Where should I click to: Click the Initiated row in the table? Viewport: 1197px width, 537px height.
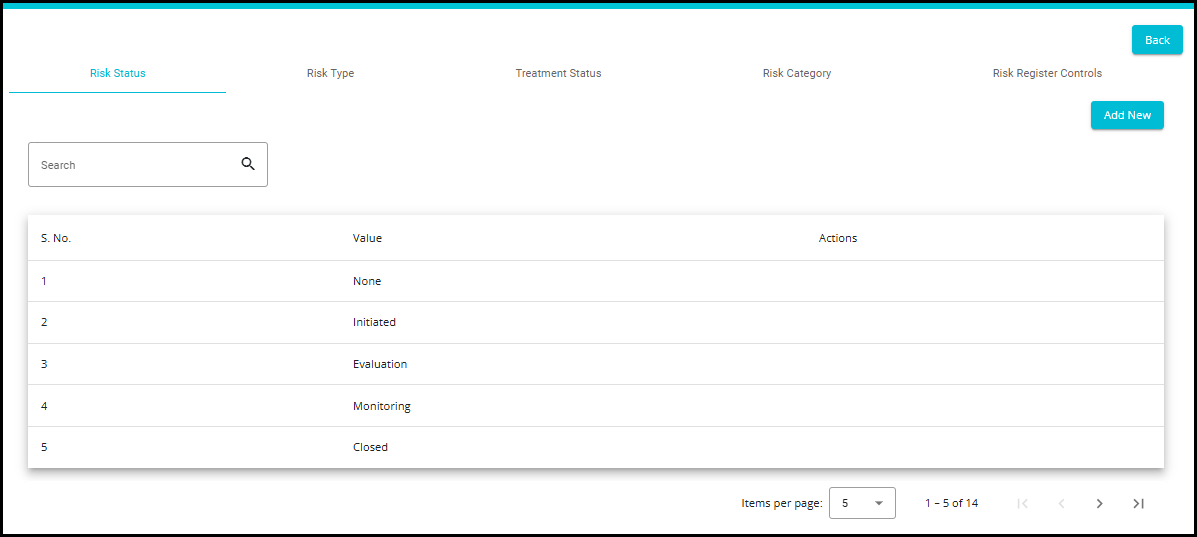point(374,322)
